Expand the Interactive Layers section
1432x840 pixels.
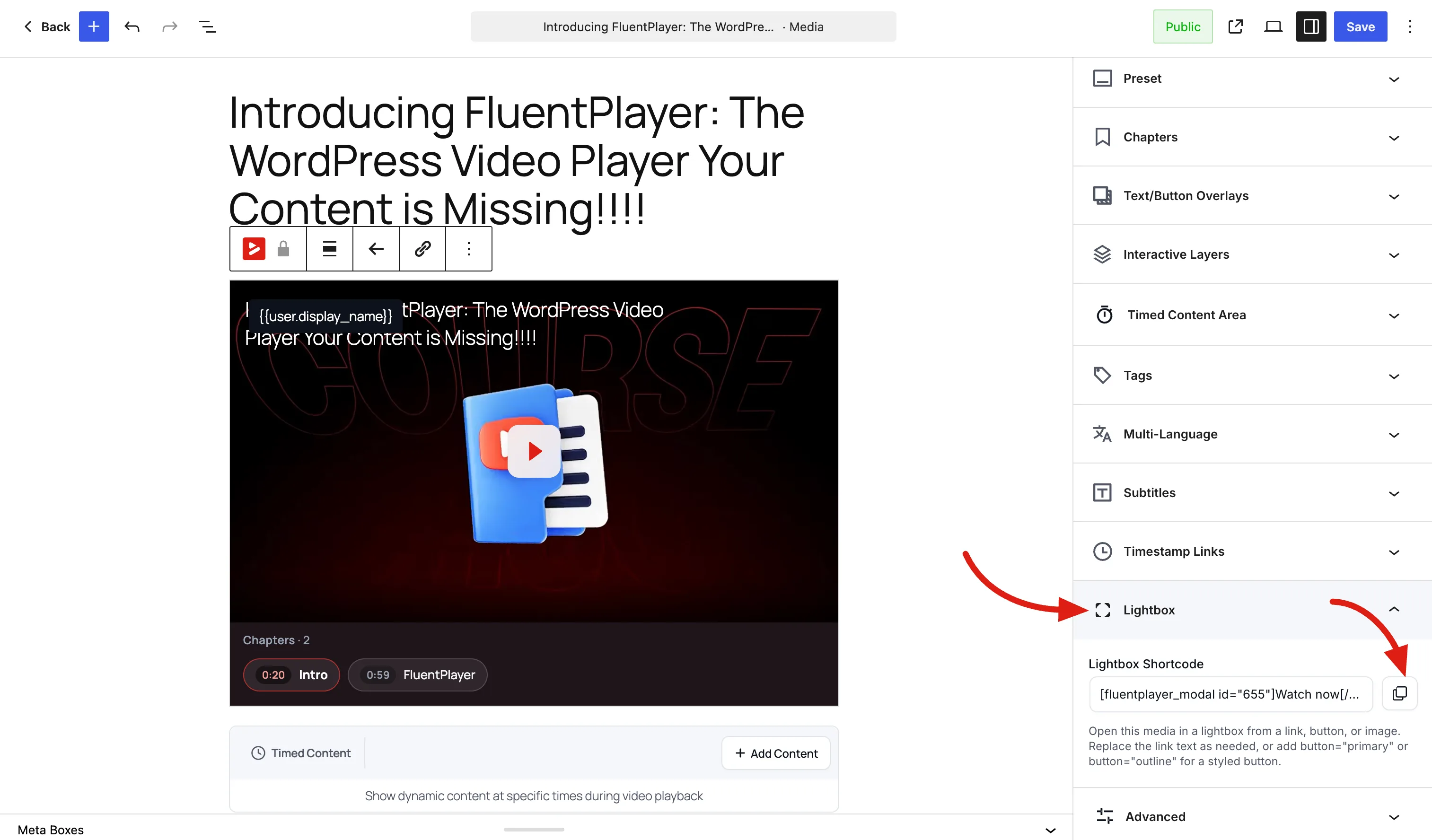tap(1252, 254)
